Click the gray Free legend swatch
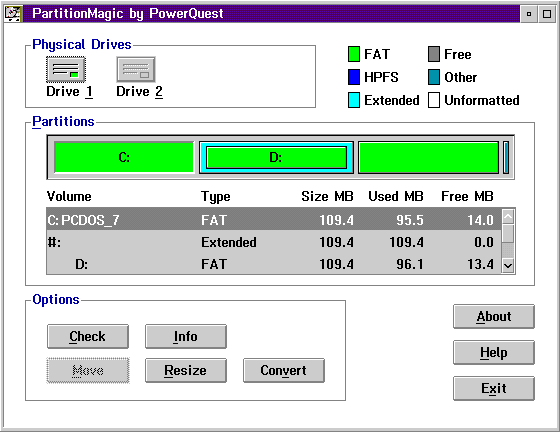This screenshot has height=432, width=560. coord(434,54)
